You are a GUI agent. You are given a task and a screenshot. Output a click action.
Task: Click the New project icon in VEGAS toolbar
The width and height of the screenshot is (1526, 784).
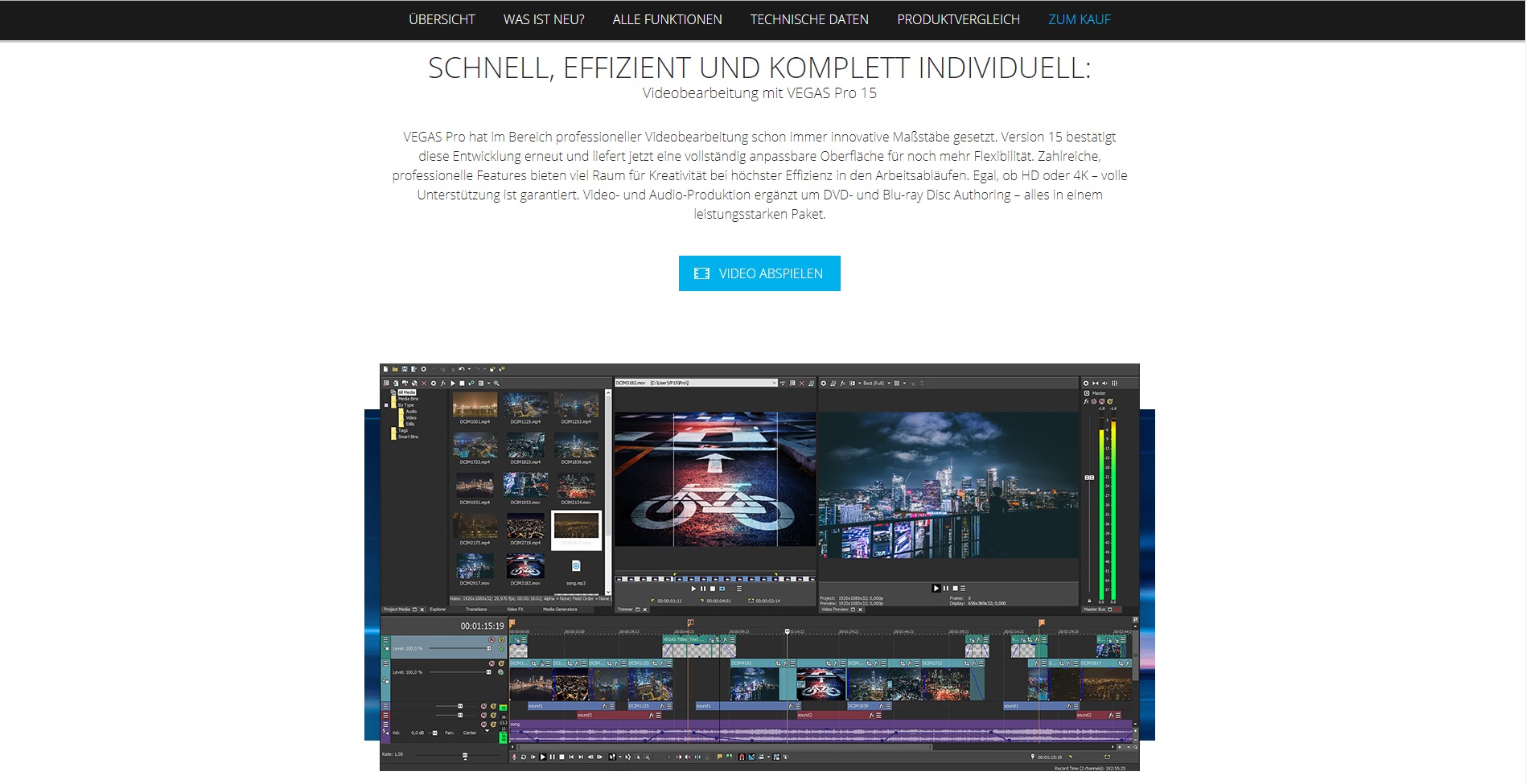(x=385, y=369)
